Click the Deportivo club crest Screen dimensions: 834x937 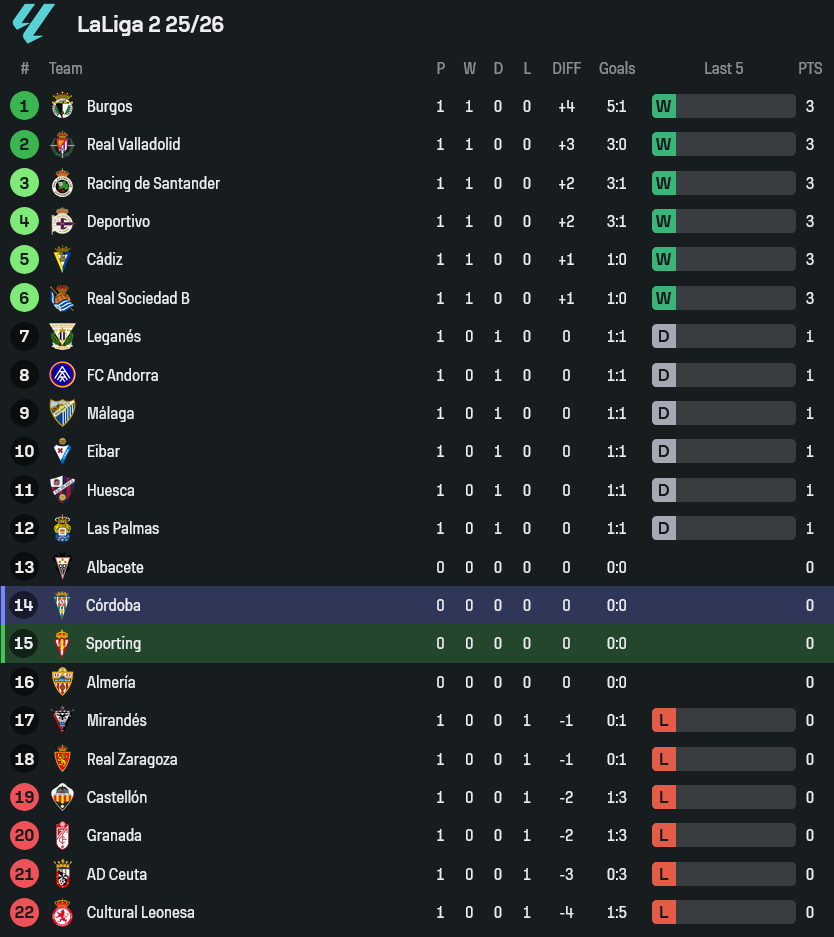62,222
